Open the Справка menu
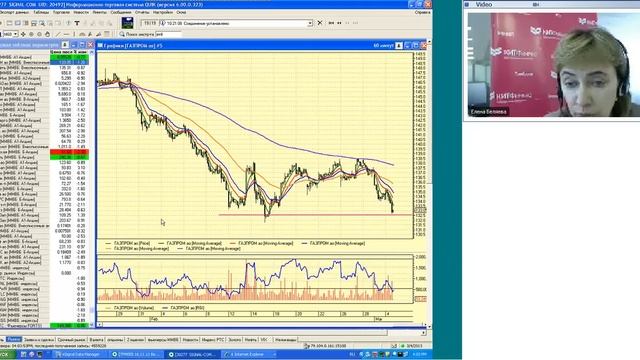Screen dimensions: 640x360 [x=422, y=13]
